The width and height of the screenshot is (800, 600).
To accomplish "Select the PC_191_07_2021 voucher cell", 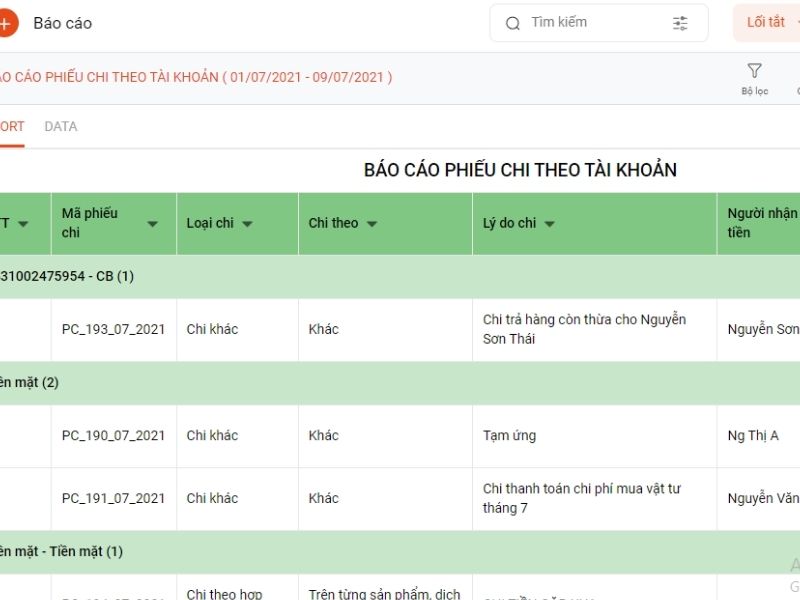I will 113,498.
